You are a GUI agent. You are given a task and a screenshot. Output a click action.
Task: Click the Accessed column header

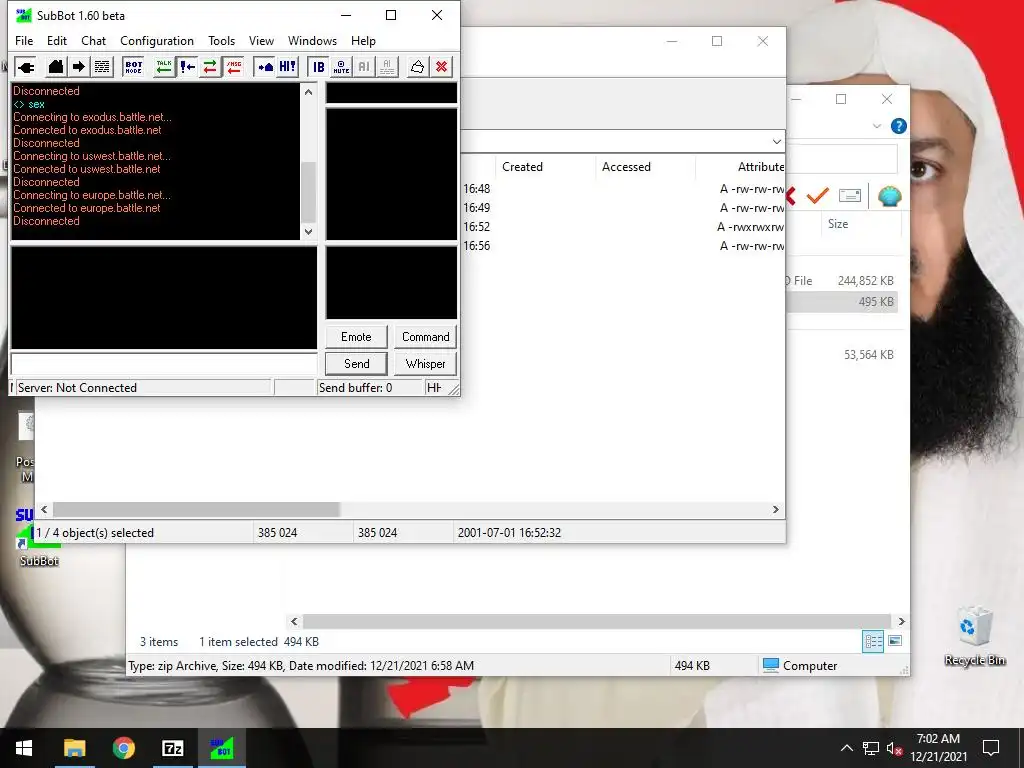click(626, 167)
